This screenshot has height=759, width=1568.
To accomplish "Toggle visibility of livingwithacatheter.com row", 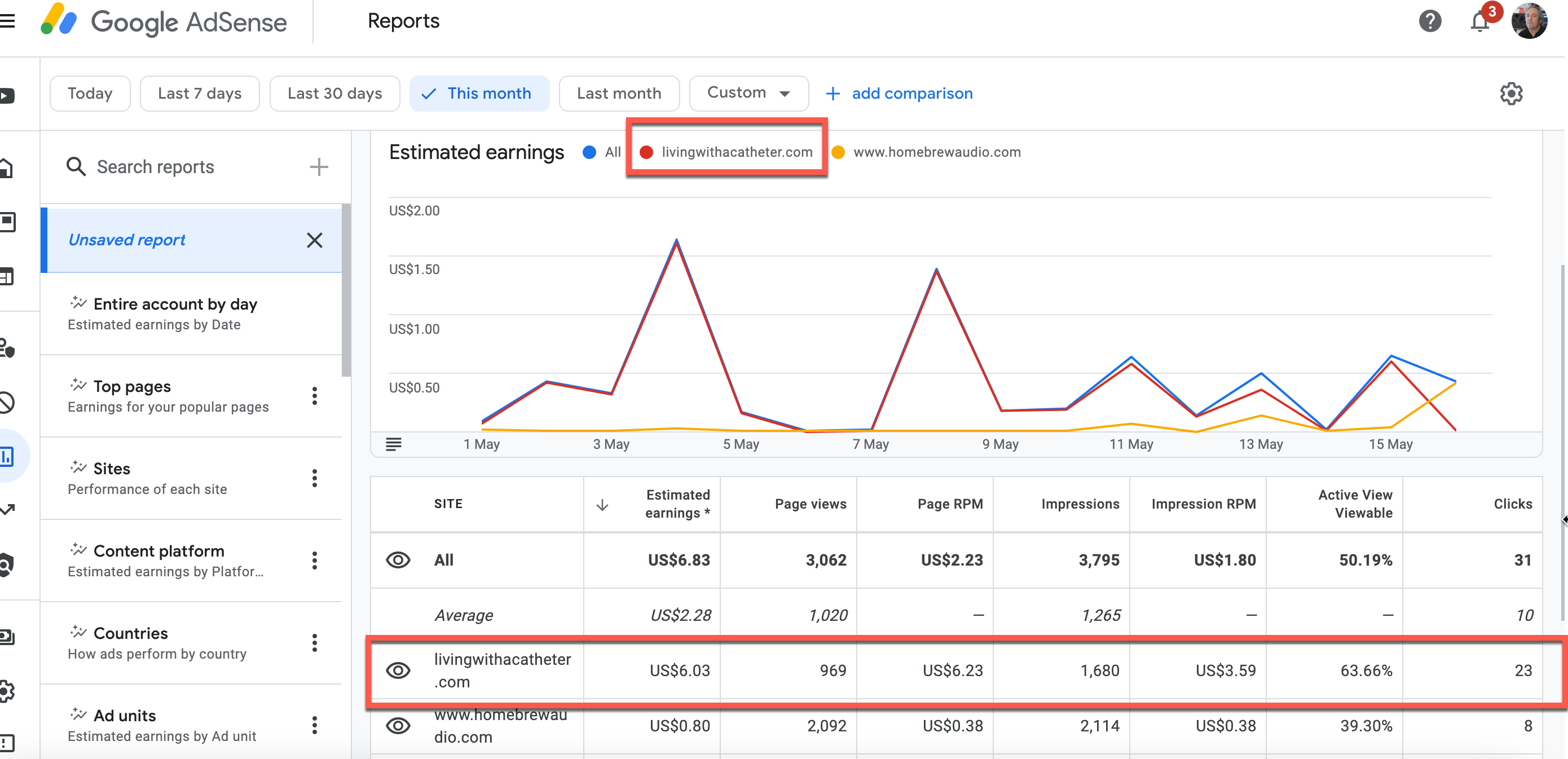I will tap(398, 670).
